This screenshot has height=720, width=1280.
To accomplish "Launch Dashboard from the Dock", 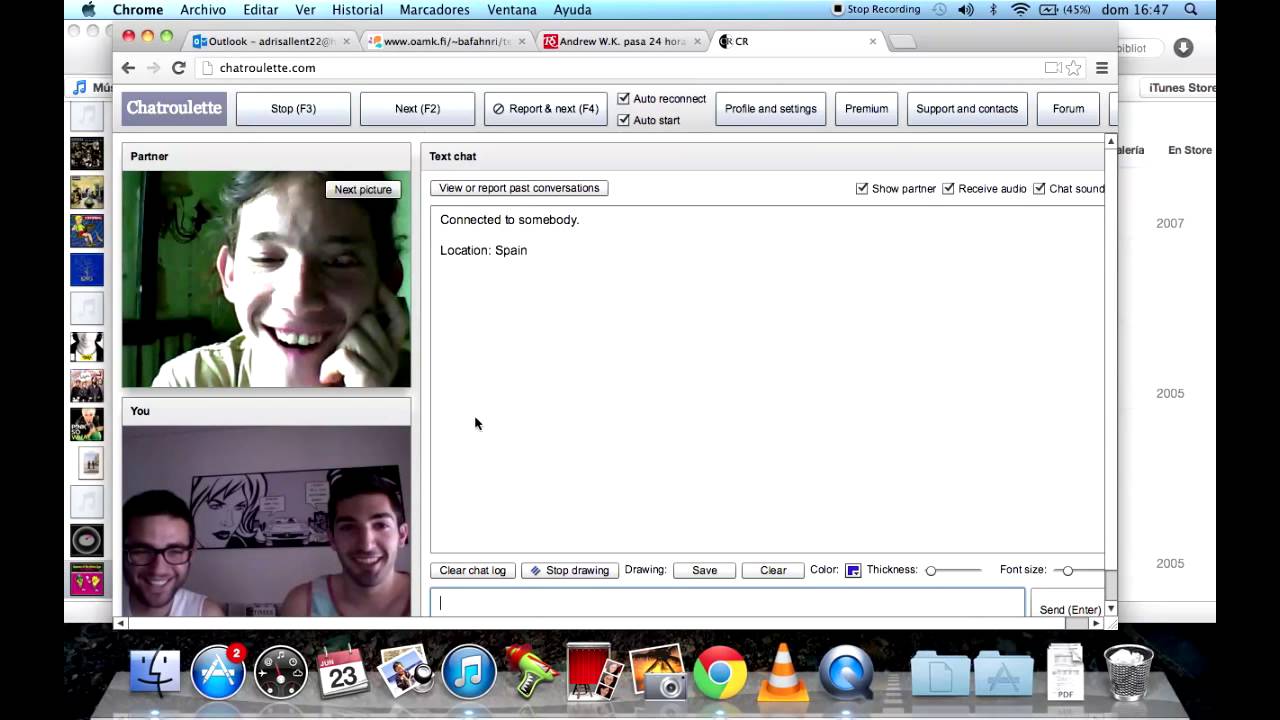I will pyautogui.click(x=281, y=671).
